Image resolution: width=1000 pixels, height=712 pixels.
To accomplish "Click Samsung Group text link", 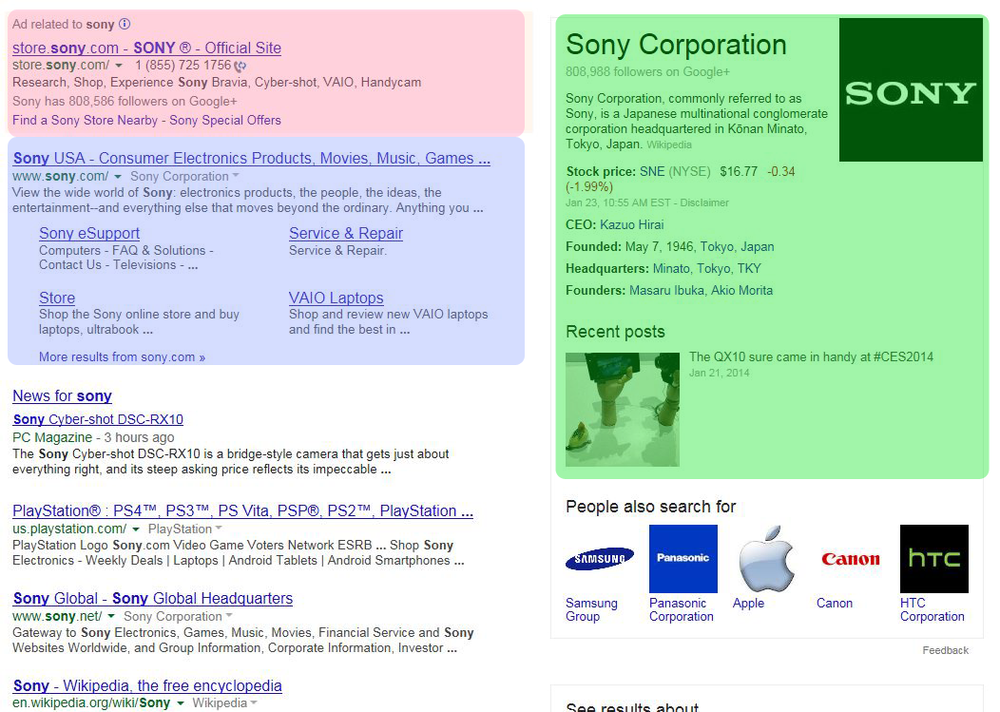I will 591,610.
